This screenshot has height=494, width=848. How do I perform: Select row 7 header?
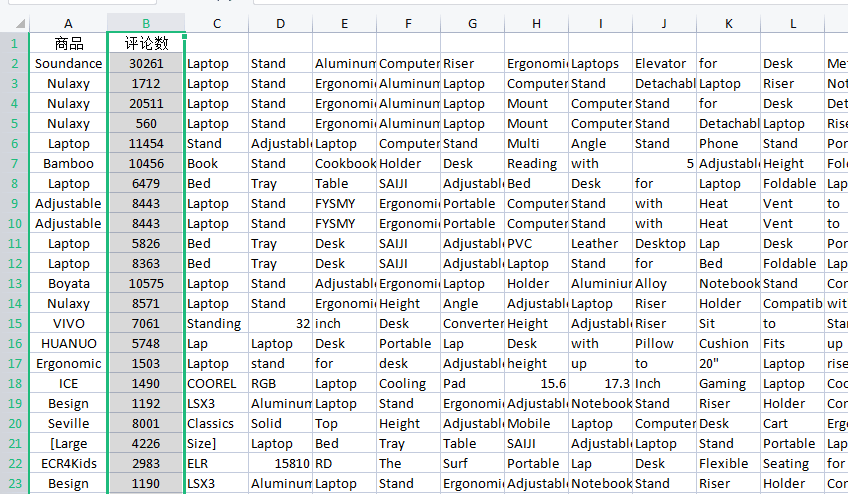15,163
